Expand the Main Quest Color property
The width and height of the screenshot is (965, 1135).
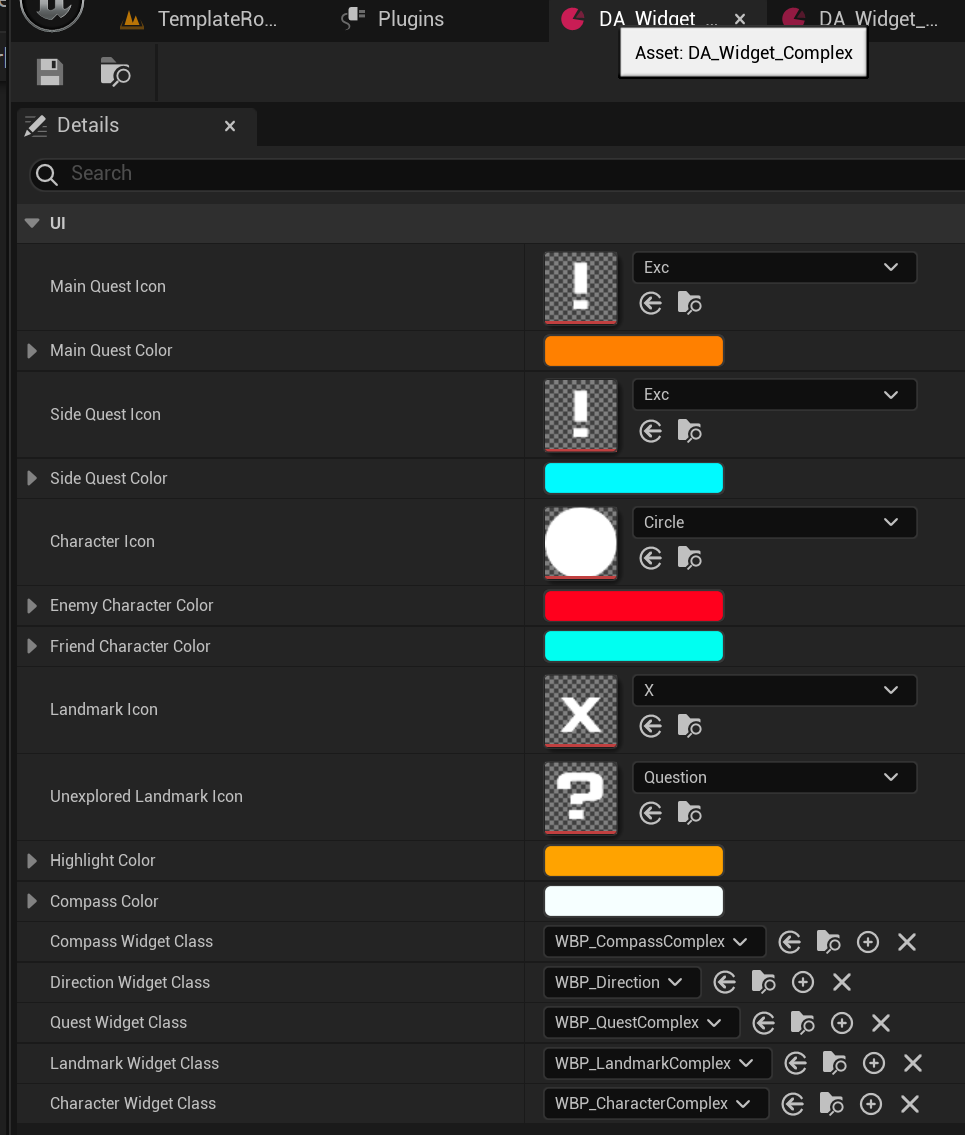pyautogui.click(x=32, y=350)
